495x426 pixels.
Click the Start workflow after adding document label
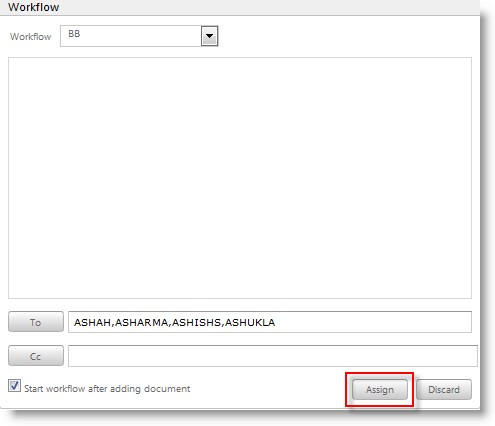point(107,389)
